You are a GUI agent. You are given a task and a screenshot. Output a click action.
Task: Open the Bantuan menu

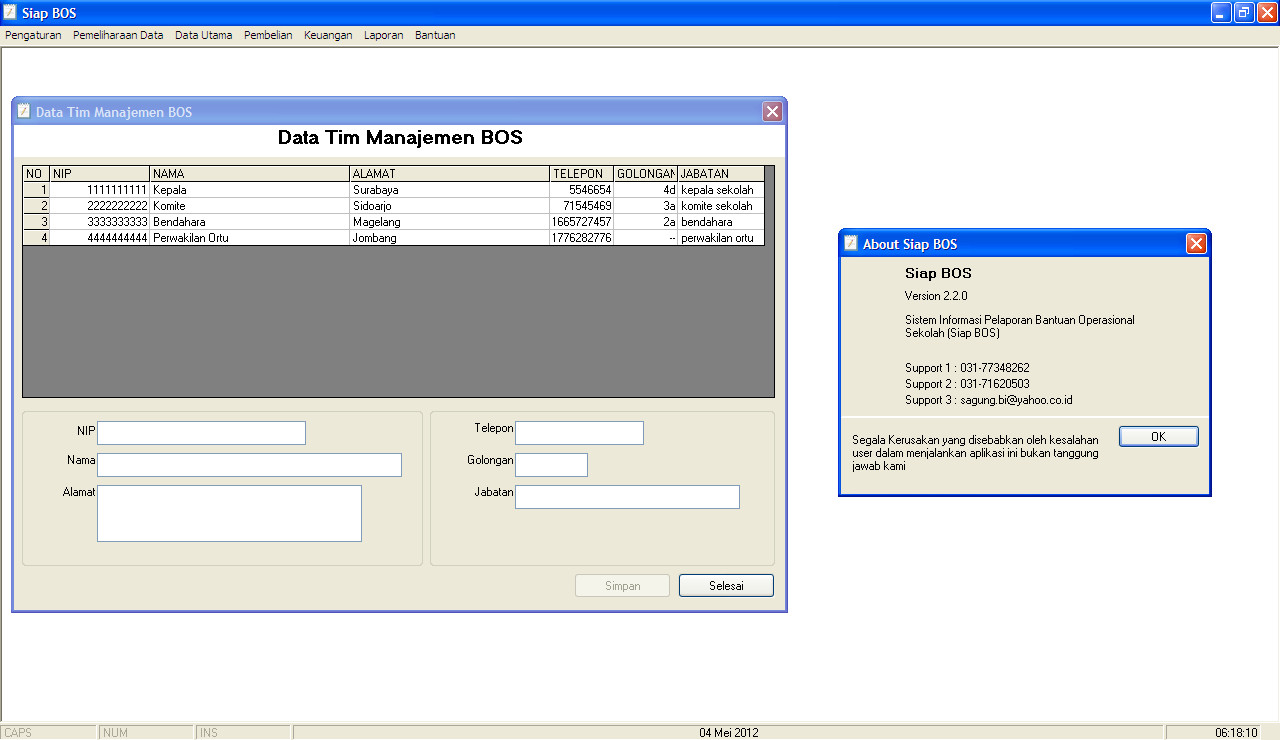click(x=435, y=34)
